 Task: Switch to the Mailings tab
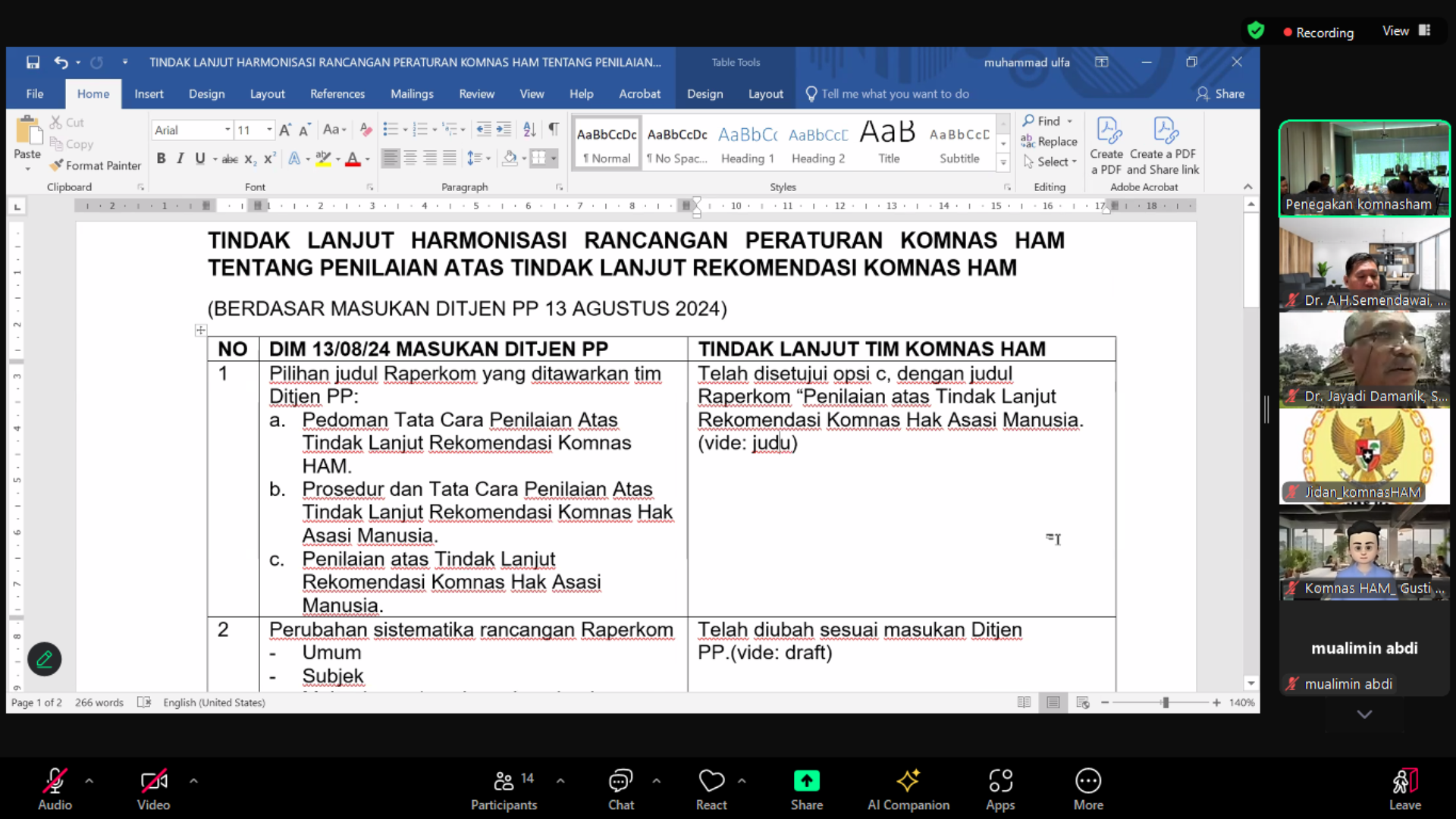[x=412, y=94]
